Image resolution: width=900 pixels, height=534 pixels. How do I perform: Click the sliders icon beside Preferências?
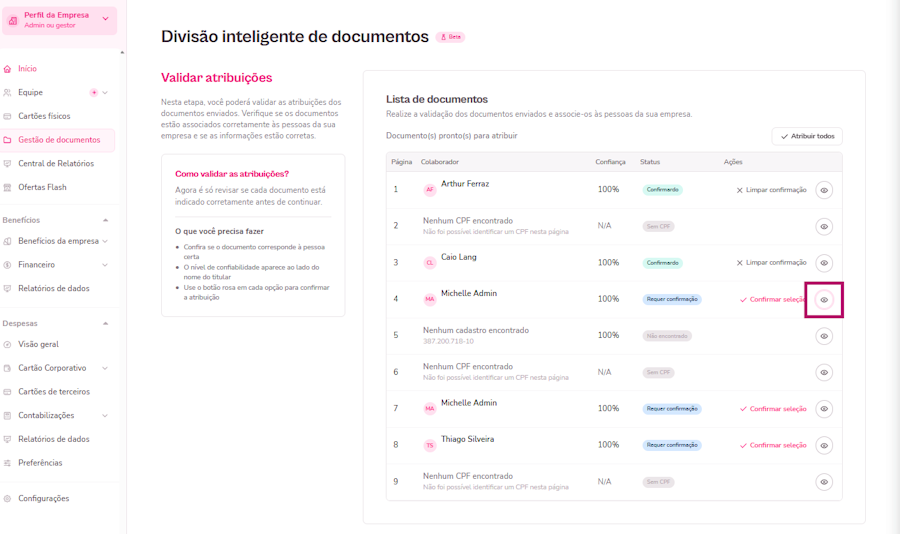tap(7, 463)
